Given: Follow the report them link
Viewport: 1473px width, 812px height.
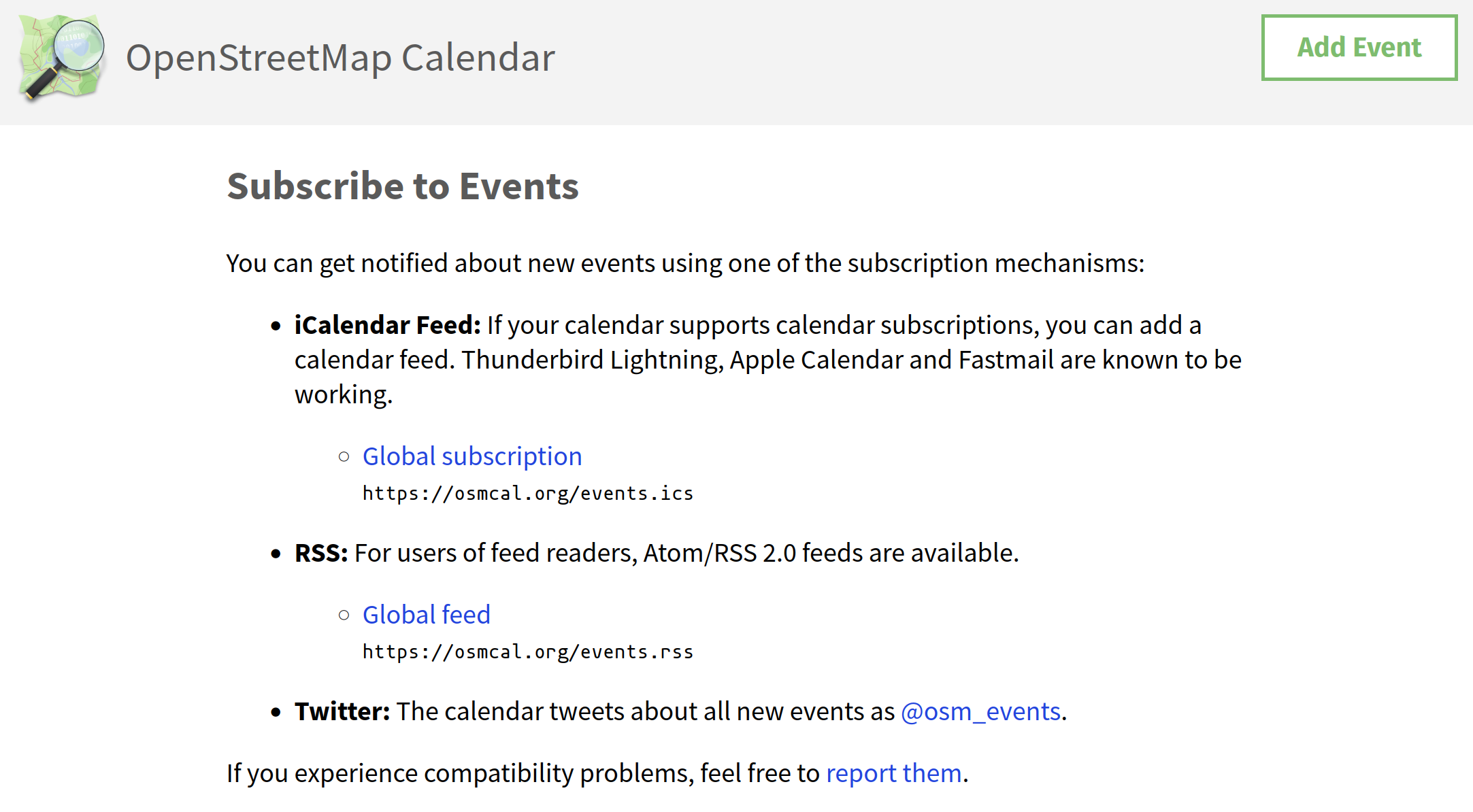Looking at the screenshot, I should (894, 773).
